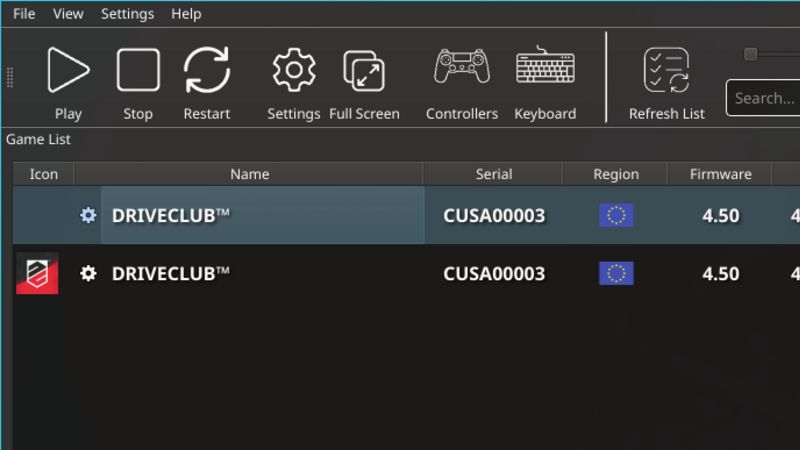Open the Keyboard bindings icon
Image resolution: width=800 pixels, height=450 pixels.
pyautogui.click(x=545, y=68)
